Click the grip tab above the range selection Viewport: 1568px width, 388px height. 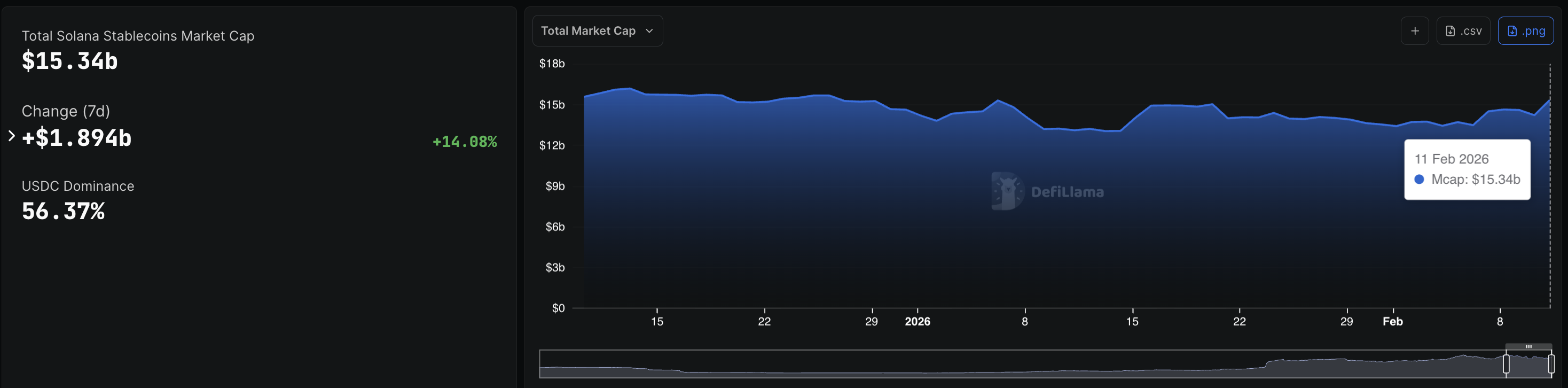click(1528, 346)
